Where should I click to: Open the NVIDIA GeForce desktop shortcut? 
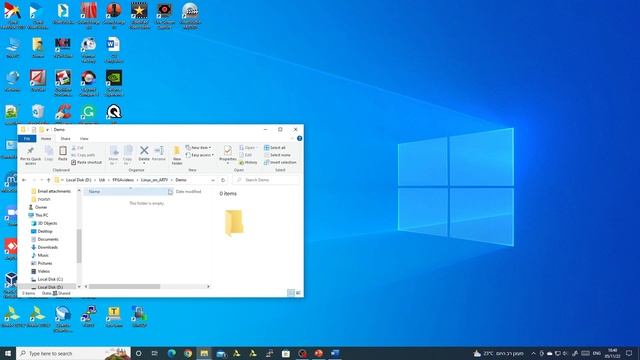tap(113, 83)
